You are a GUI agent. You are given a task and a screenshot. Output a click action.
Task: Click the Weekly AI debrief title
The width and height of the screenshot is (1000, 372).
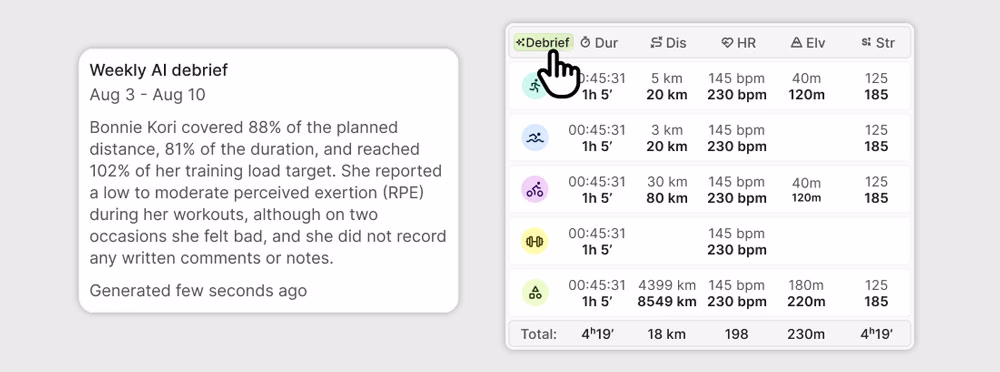[x=158, y=70]
